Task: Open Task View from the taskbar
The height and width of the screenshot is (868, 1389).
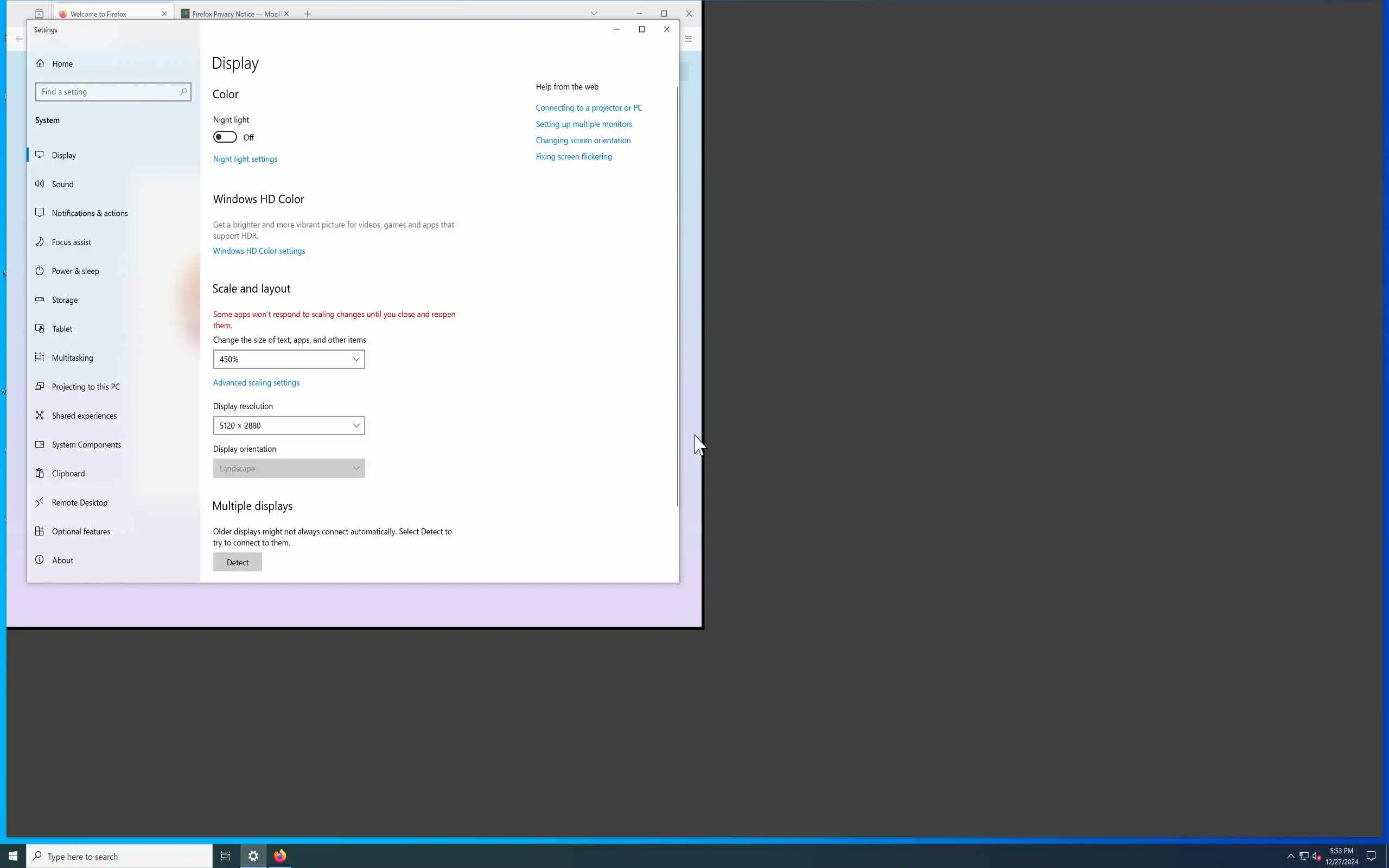Action: point(226,856)
